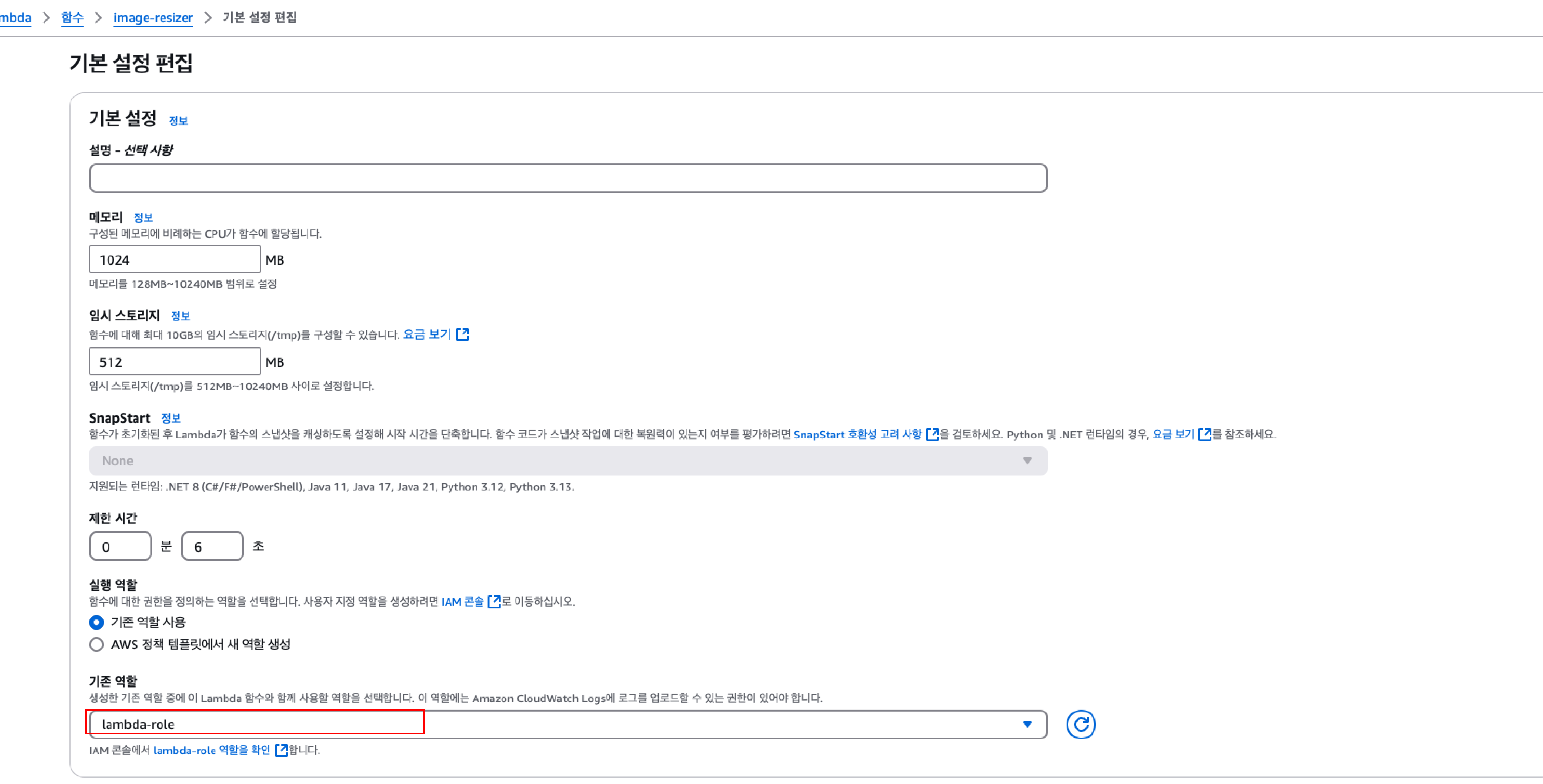Select the 기존 역할 사용 radio button
This screenshot has width=1543, height=784.
coord(96,622)
